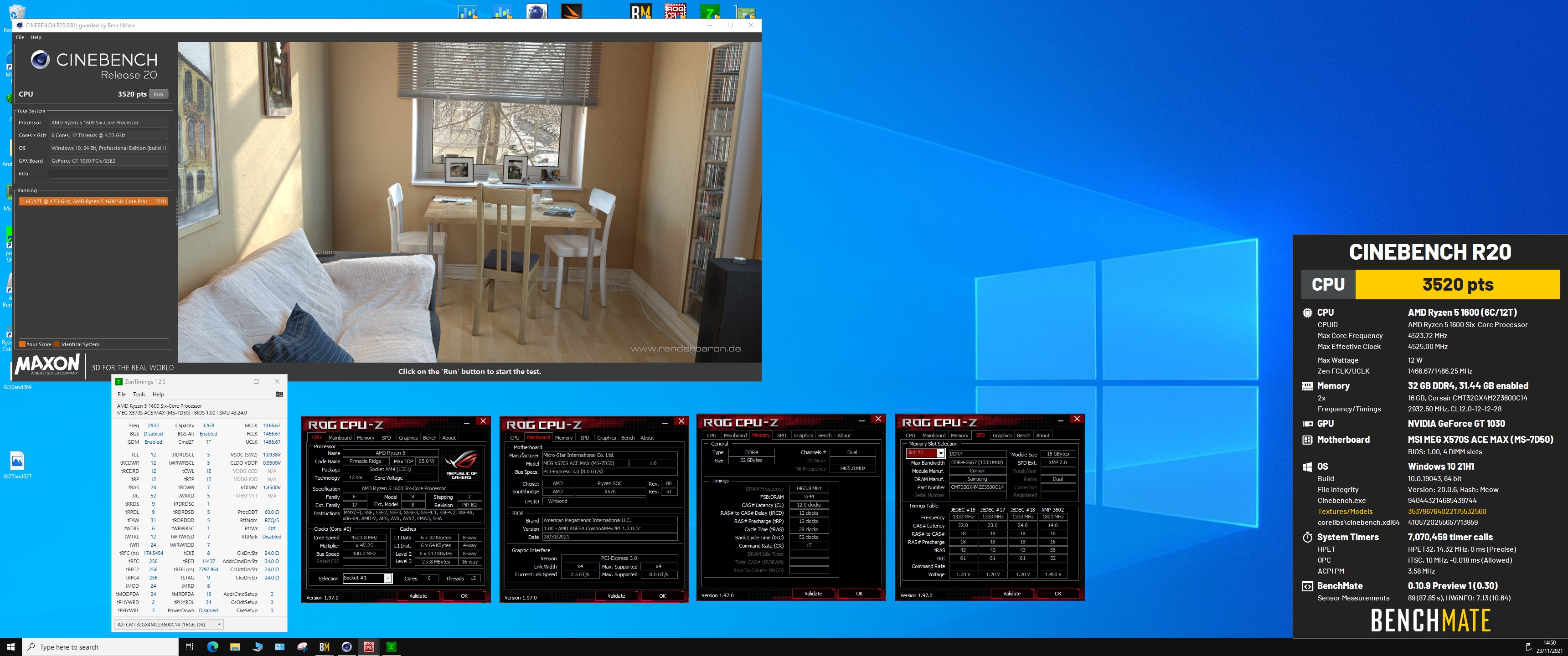Start the Cinebench CPU test with Run
Image resolution: width=1568 pixels, height=656 pixels.
coord(158,94)
